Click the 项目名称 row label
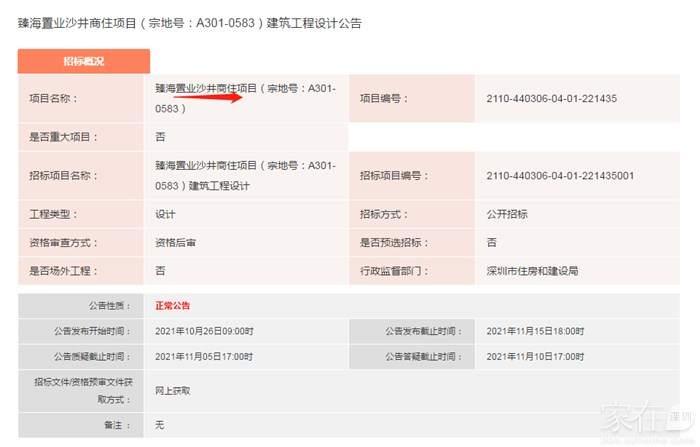This screenshot has width=700, height=447. tap(54, 98)
